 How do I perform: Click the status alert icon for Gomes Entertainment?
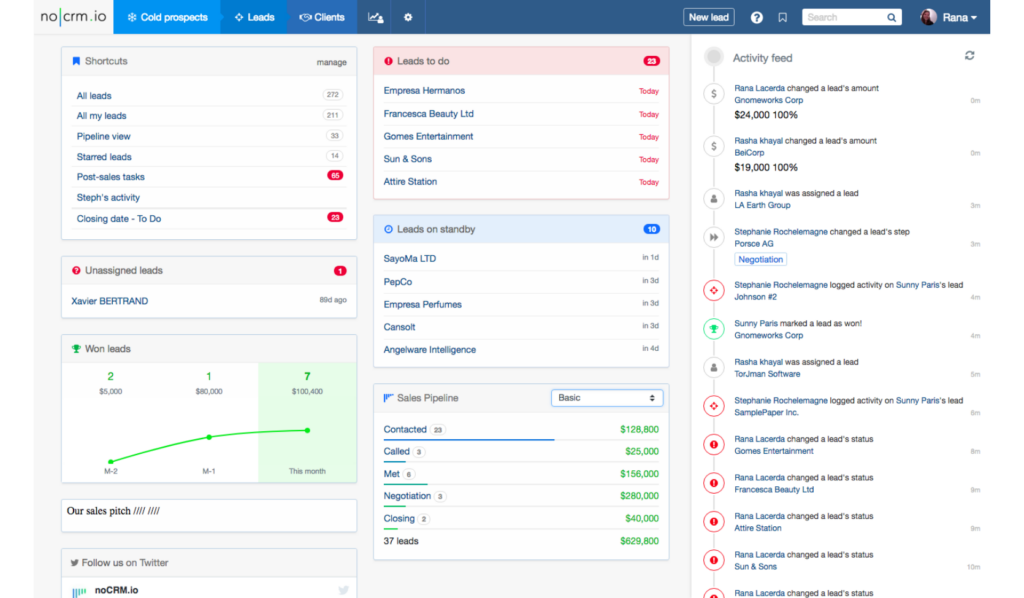pos(714,445)
